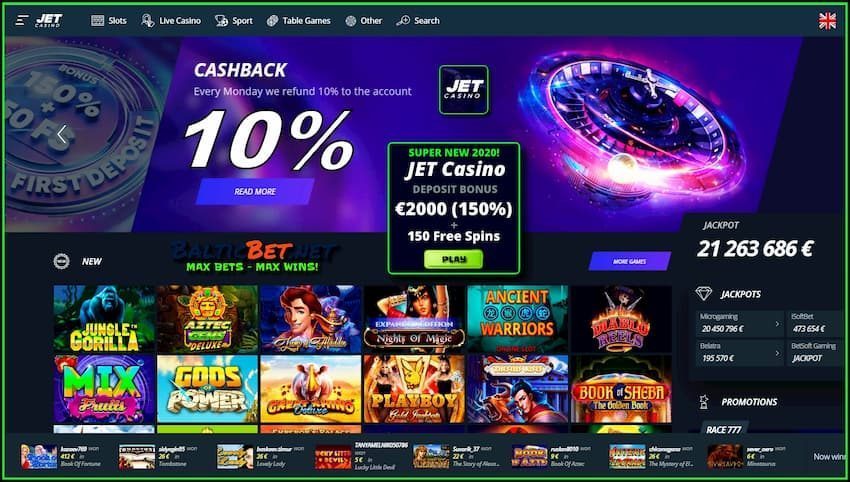This screenshot has width=850, height=482.
Task: Go to previous banner slide arrow
Action: tap(62, 134)
